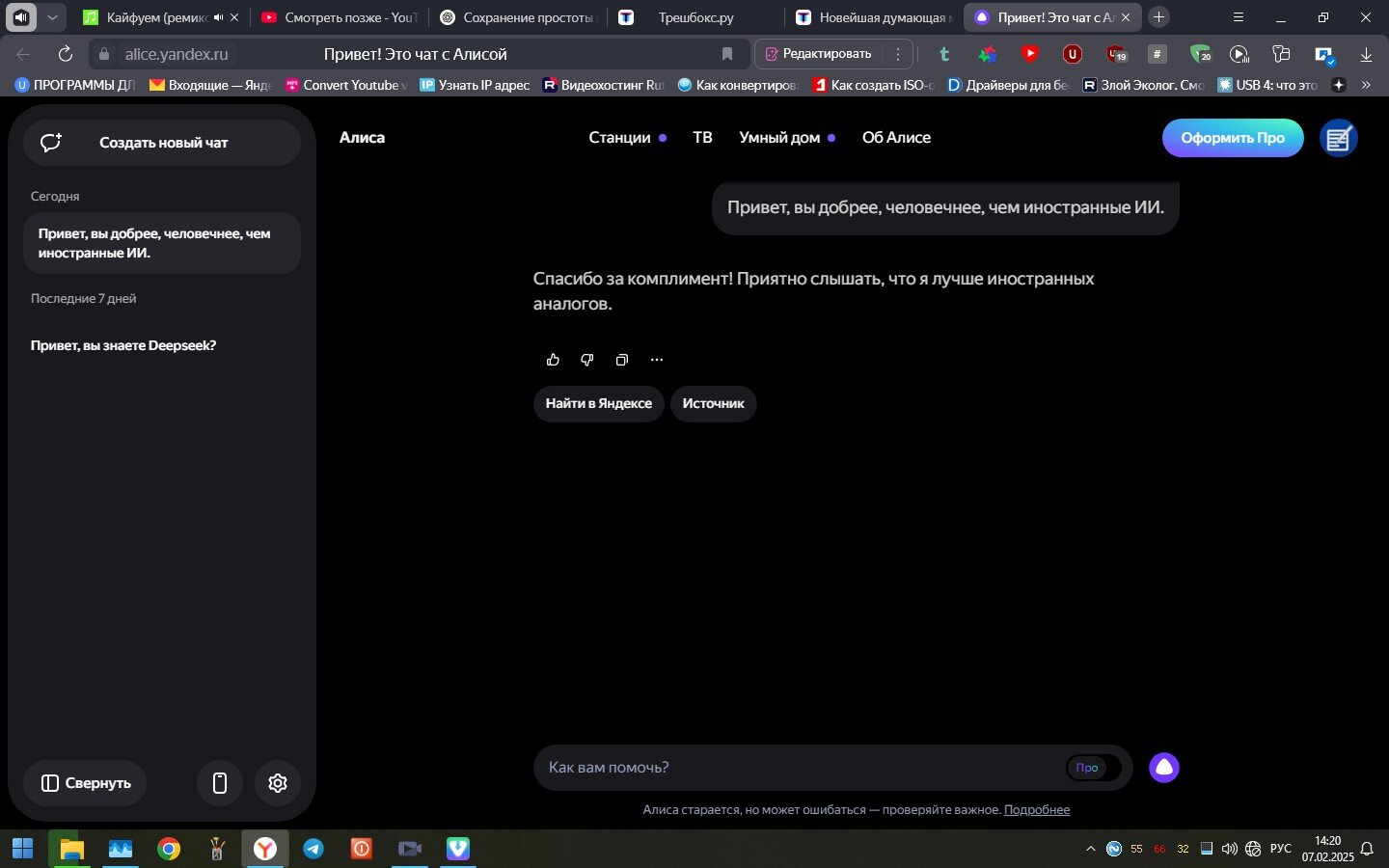
Task: Open File Explorer from the taskbar
Action: click(x=72, y=849)
